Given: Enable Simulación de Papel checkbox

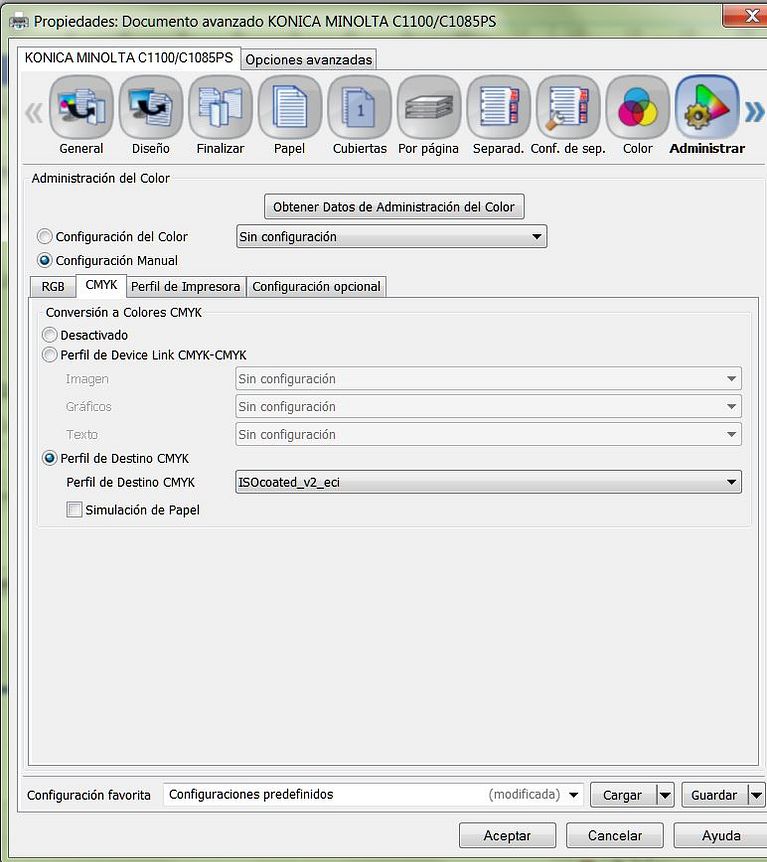Looking at the screenshot, I should point(74,510).
